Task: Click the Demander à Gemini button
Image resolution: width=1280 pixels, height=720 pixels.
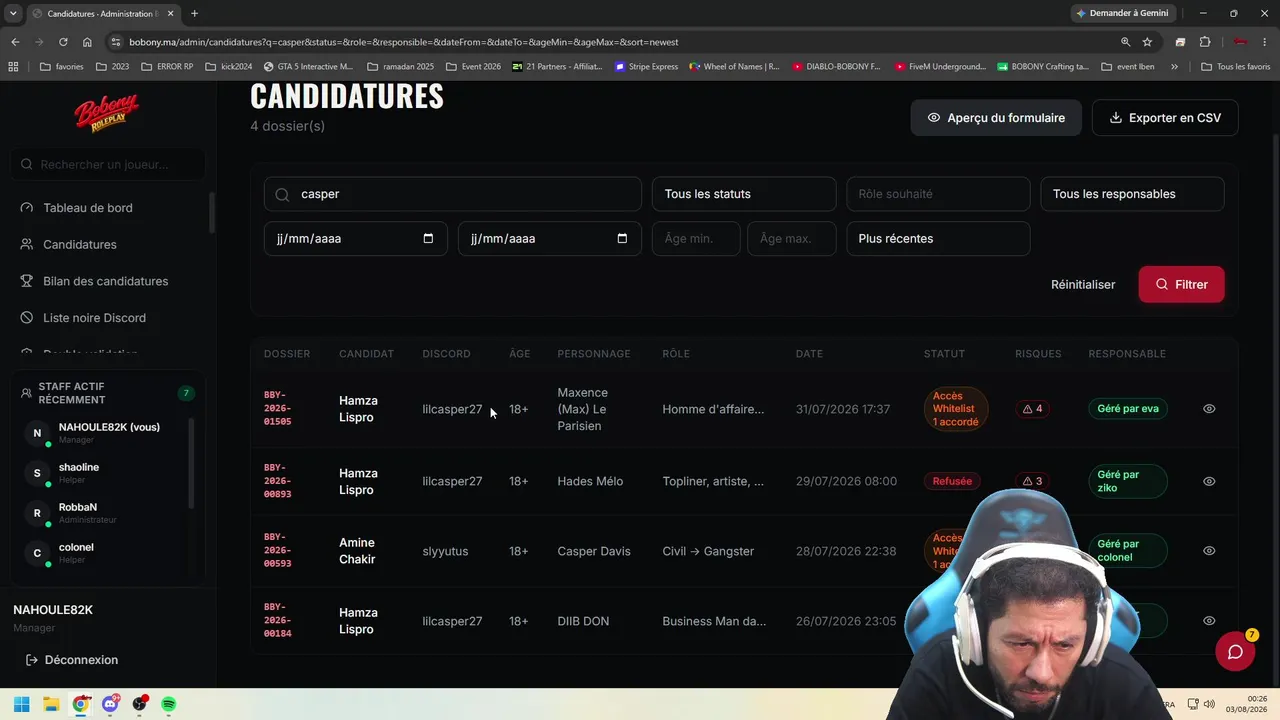Action: pos(1122,13)
